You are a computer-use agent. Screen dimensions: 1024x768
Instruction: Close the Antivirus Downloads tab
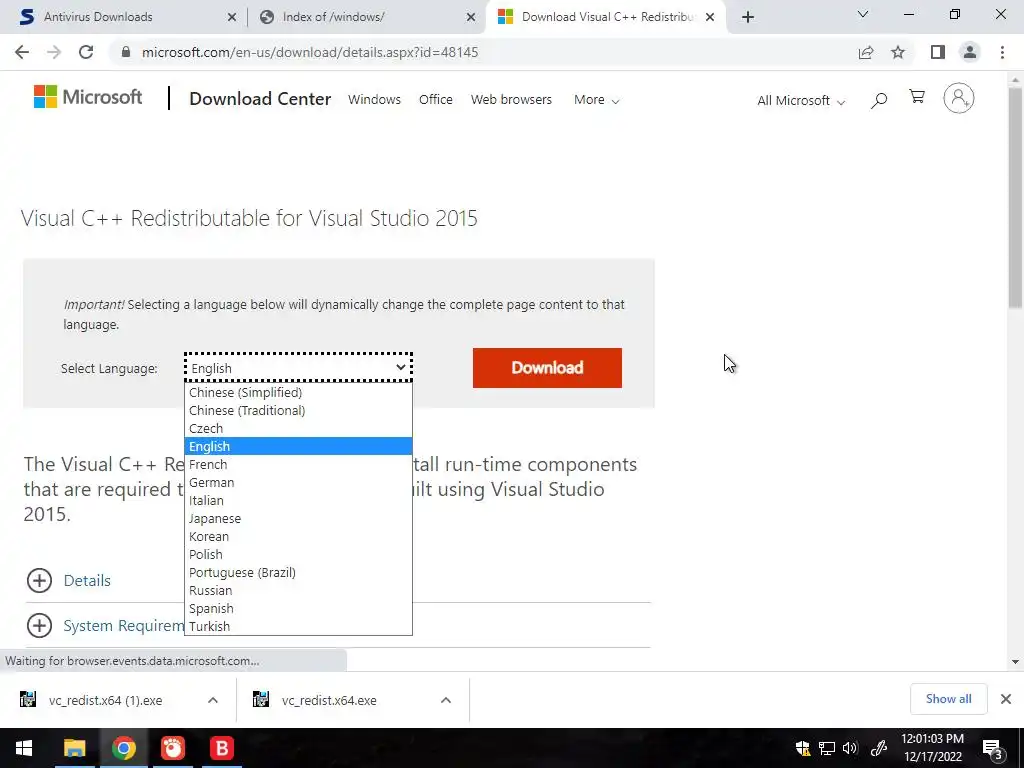[232, 18]
